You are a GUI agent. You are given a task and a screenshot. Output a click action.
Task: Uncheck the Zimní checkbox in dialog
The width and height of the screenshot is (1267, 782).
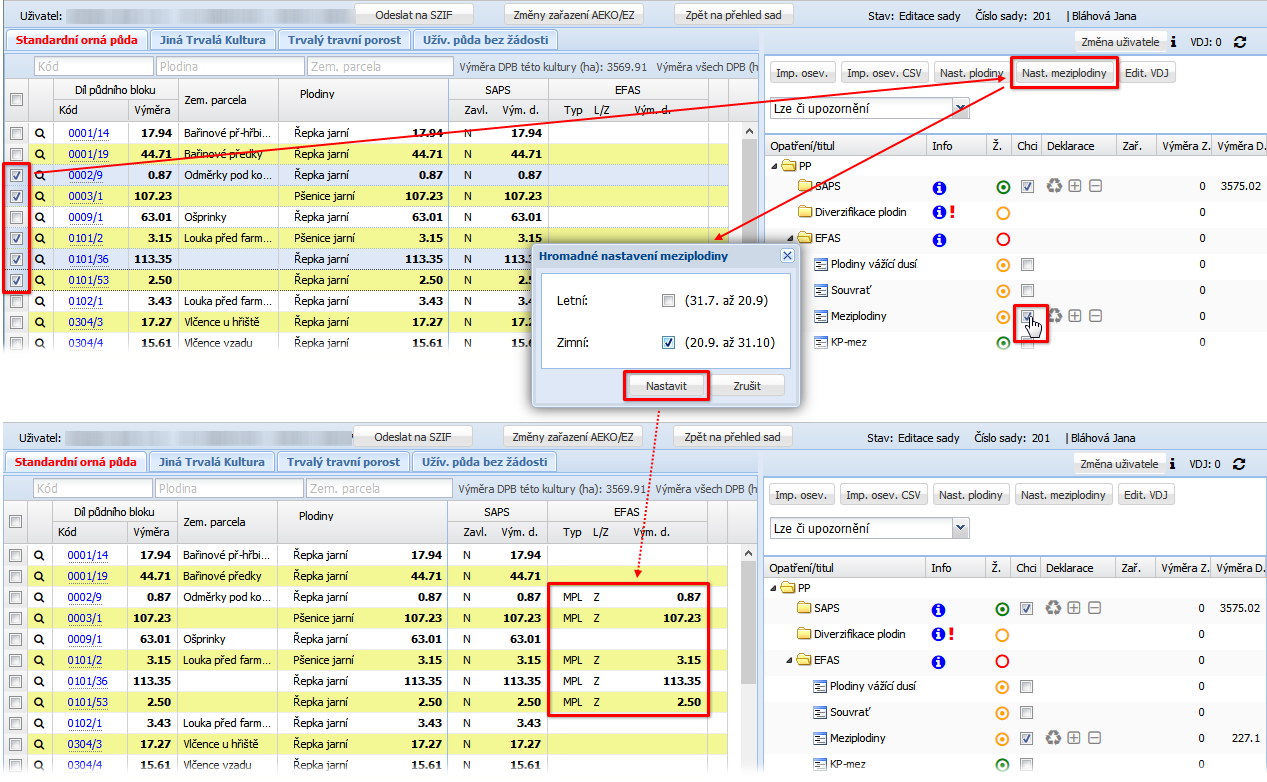[x=668, y=343]
